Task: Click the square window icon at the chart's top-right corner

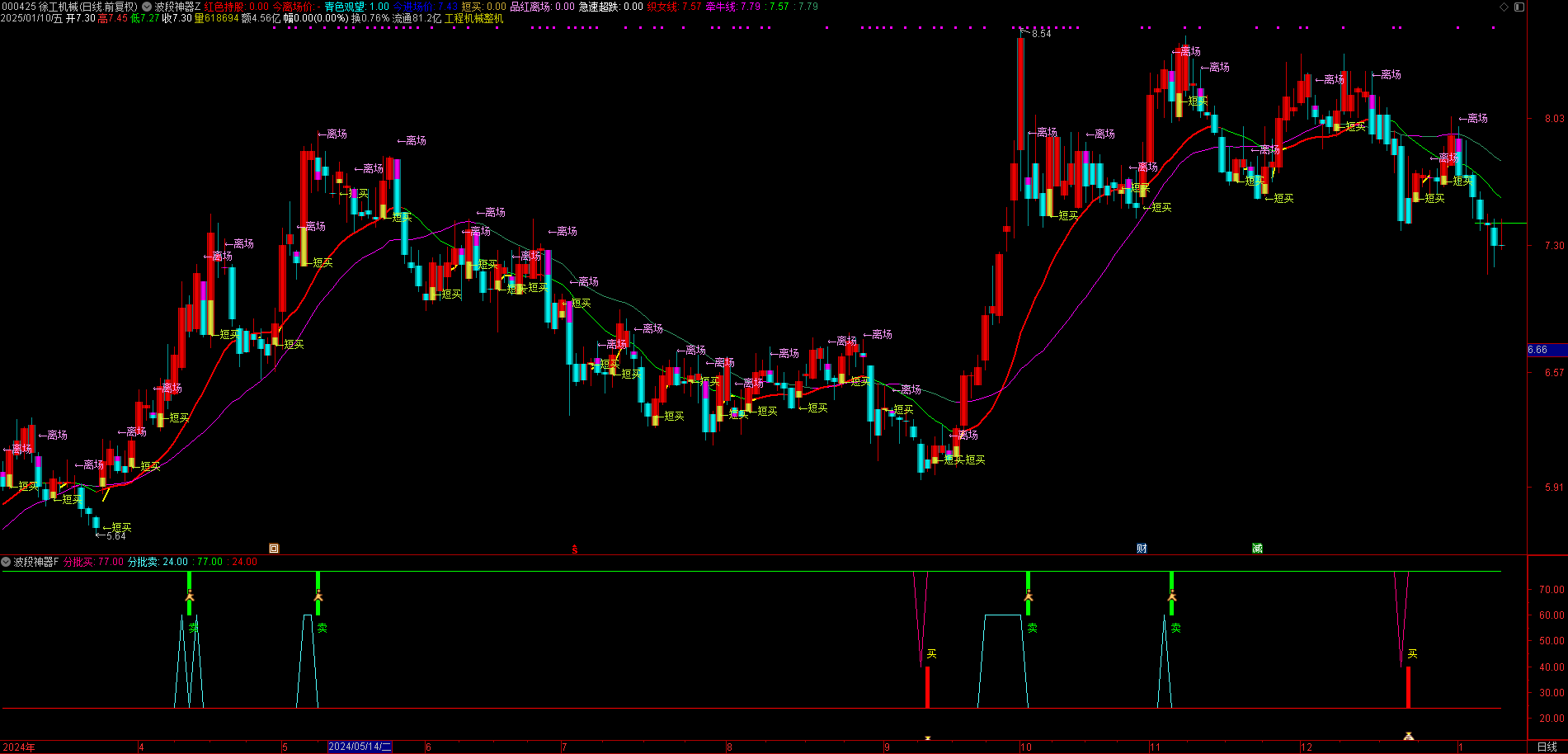Action: (1519, 7)
